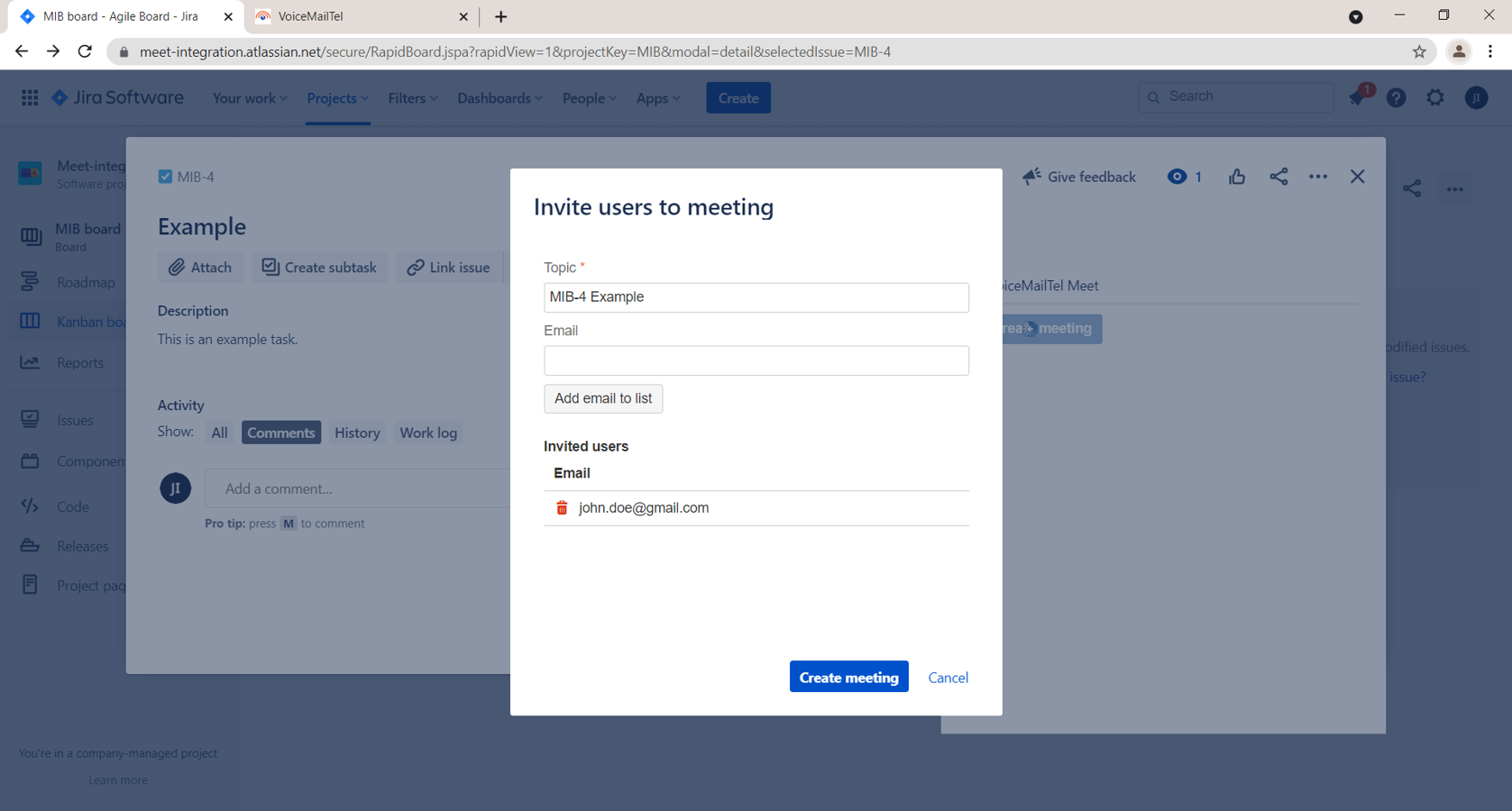Open the board share icon behind the dialog
This screenshot has width=1512, height=811.
tap(1412, 189)
